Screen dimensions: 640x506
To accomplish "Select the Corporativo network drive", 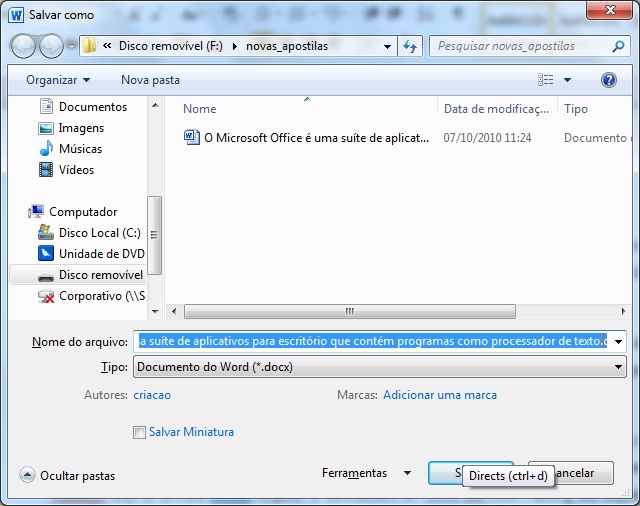I will (x=101, y=296).
